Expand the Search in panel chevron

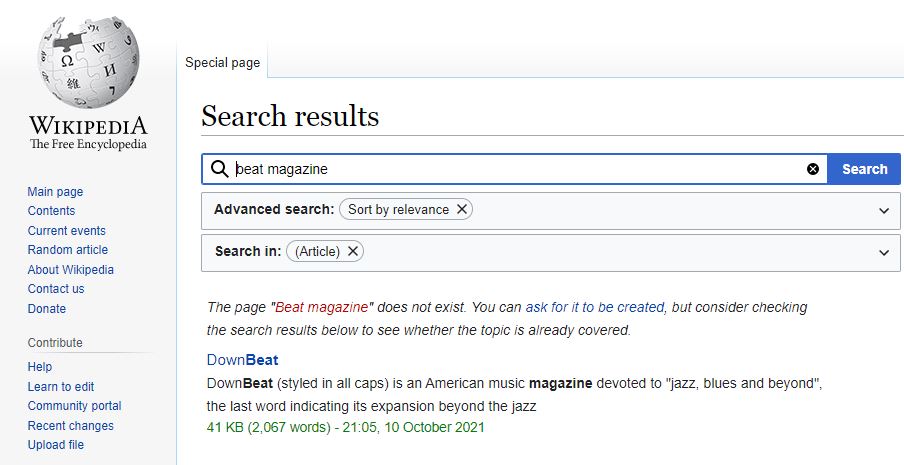(884, 252)
